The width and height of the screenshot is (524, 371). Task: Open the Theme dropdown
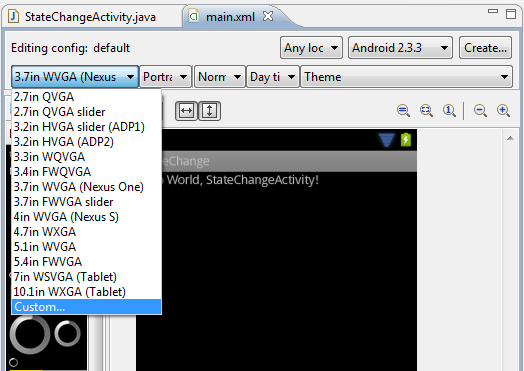(406, 77)
